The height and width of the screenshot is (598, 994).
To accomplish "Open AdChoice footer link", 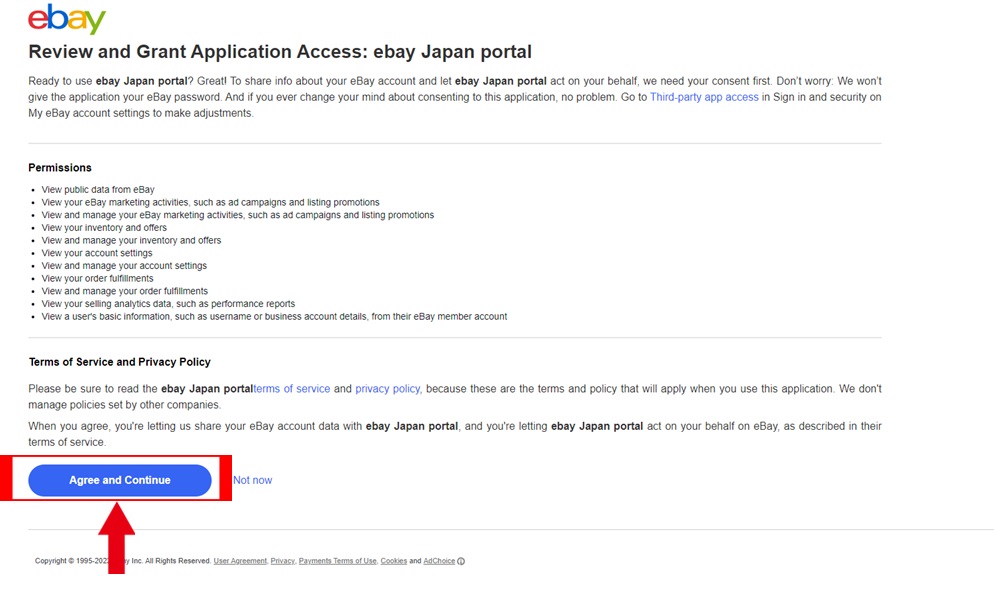I will pyautogui.click(x=439, y=561).
